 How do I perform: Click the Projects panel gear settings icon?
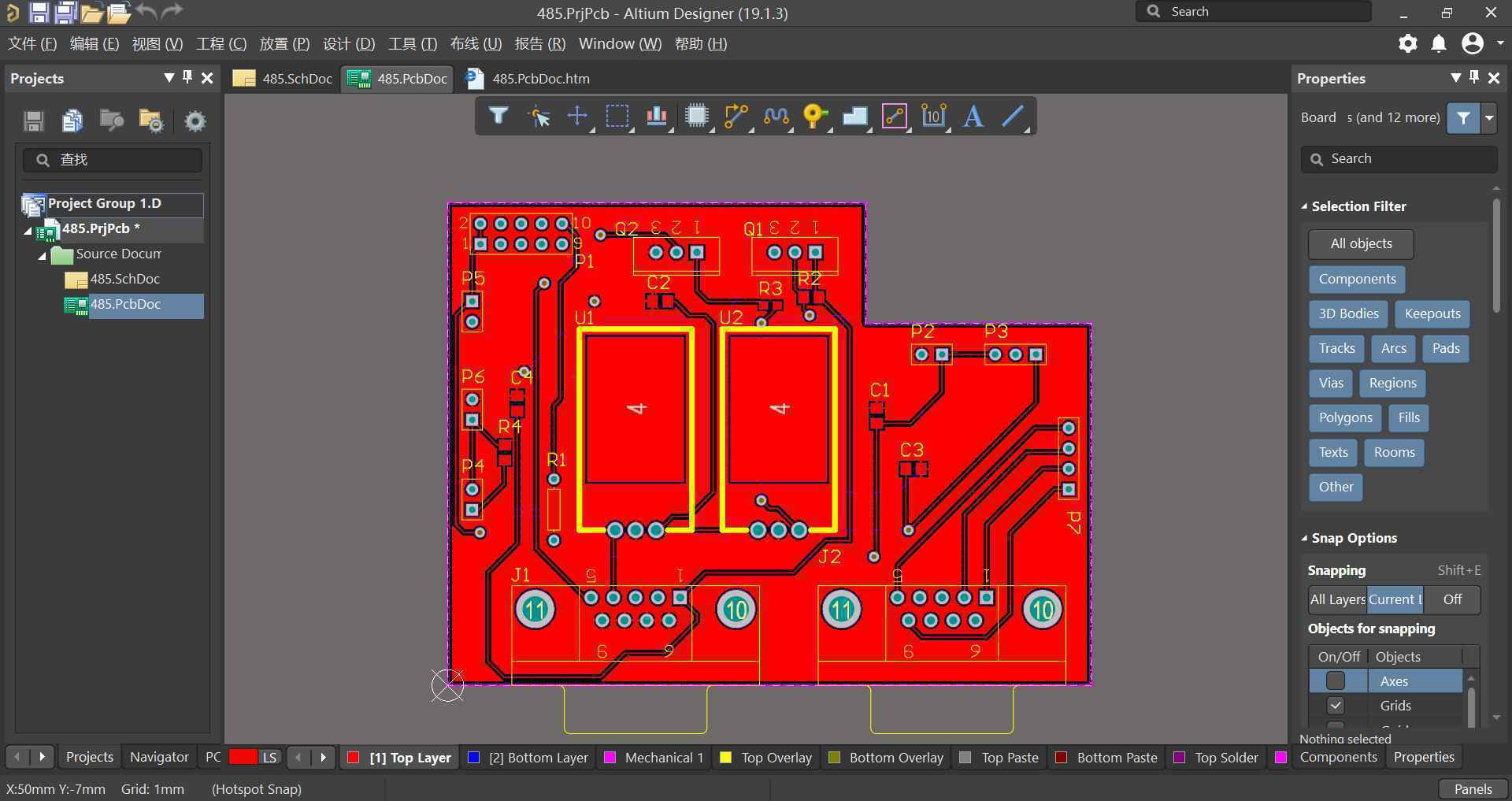coord(195,121)
